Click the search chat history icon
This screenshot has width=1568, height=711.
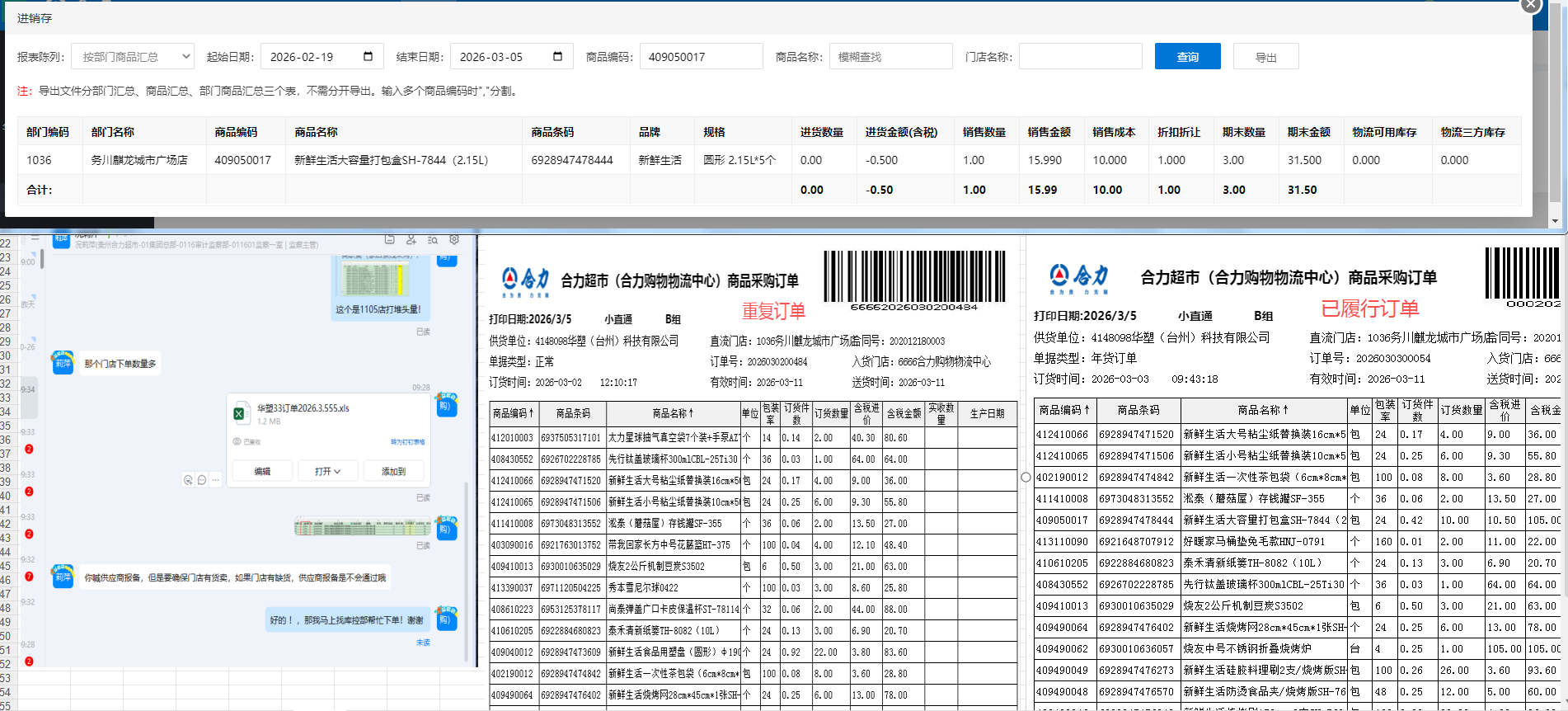433,240
